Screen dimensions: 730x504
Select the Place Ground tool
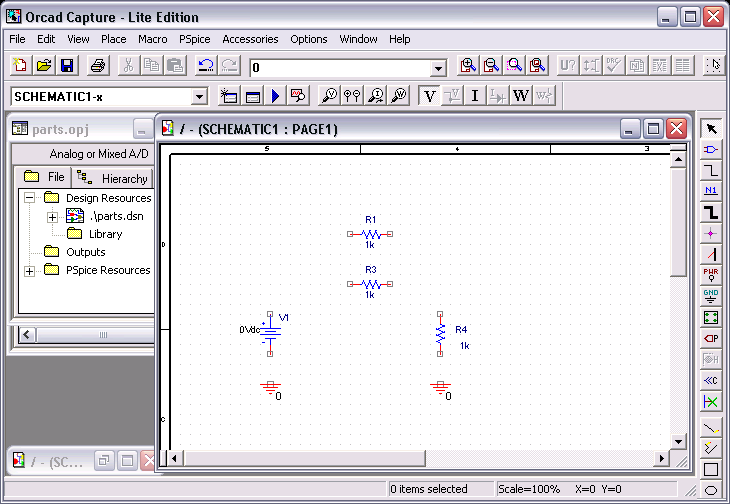point(711,295)
